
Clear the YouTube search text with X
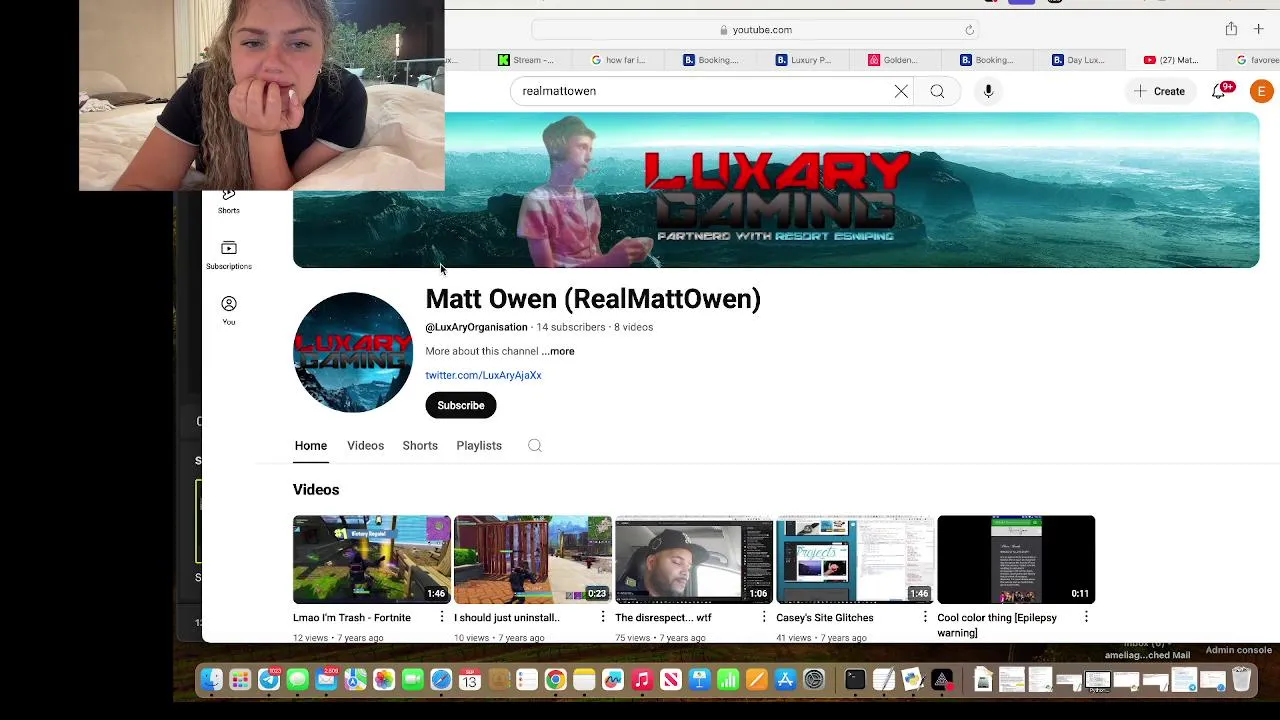click(x=901, y=91)
